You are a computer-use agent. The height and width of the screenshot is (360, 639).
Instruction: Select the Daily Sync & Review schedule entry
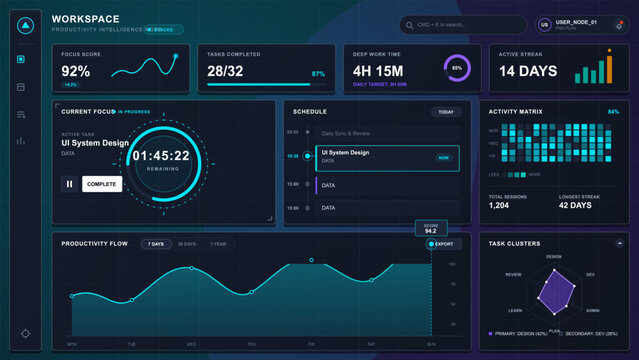click(387, 133)
